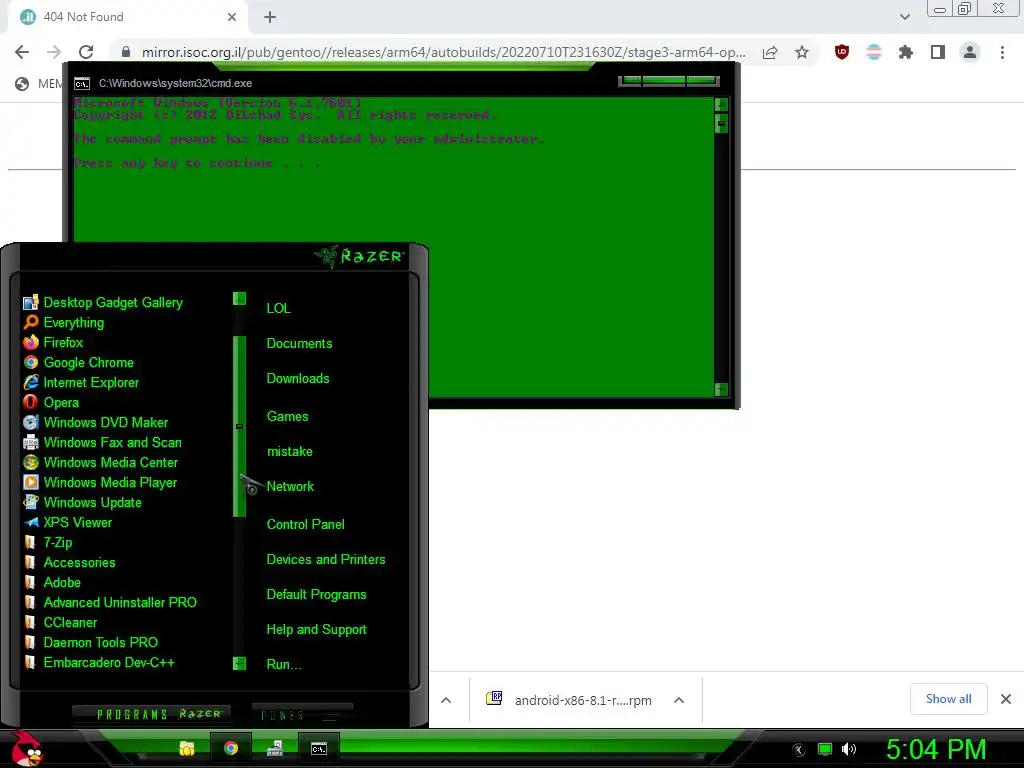Click cmd window scrollbar down arrow

click(x=721, y=390)
